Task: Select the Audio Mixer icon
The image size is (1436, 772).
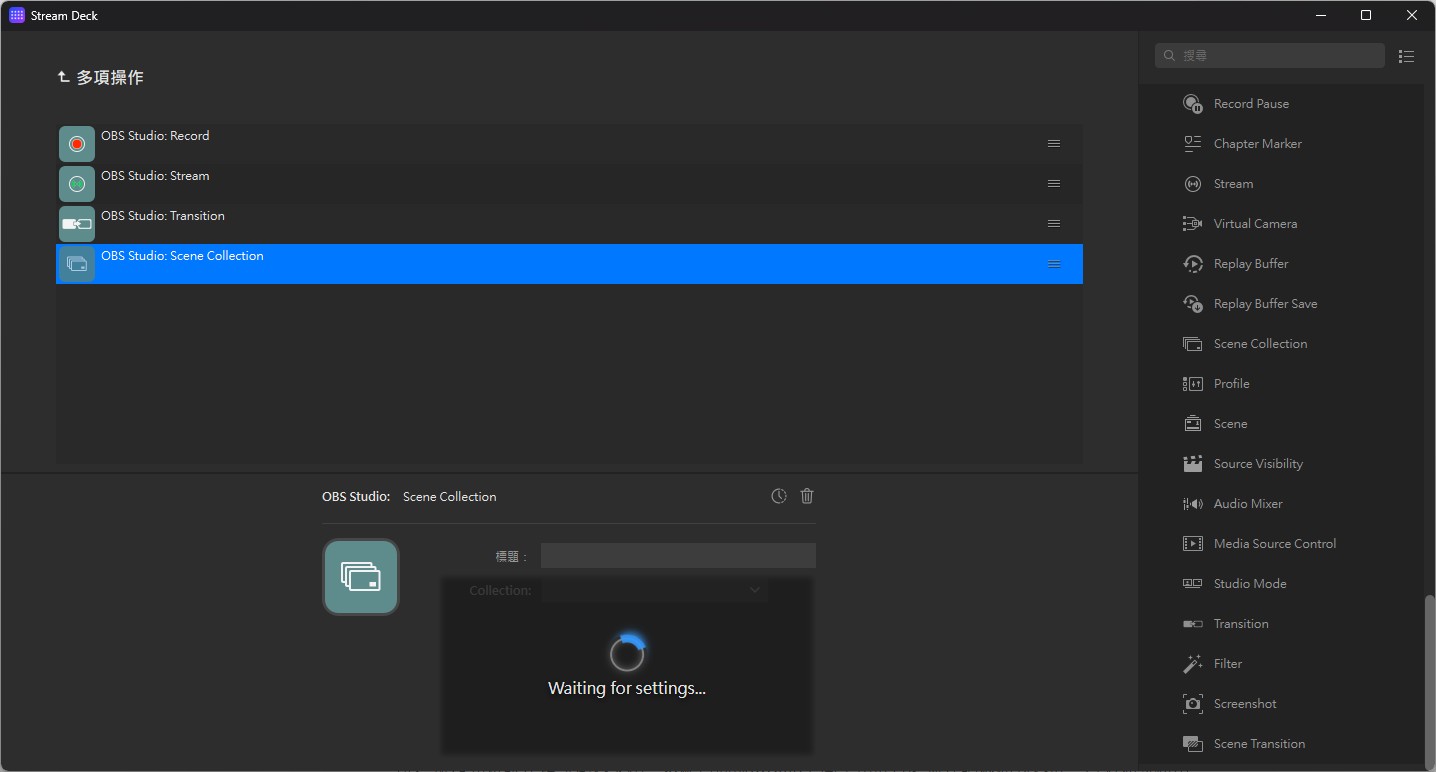Action: (x=1192, y=504)
